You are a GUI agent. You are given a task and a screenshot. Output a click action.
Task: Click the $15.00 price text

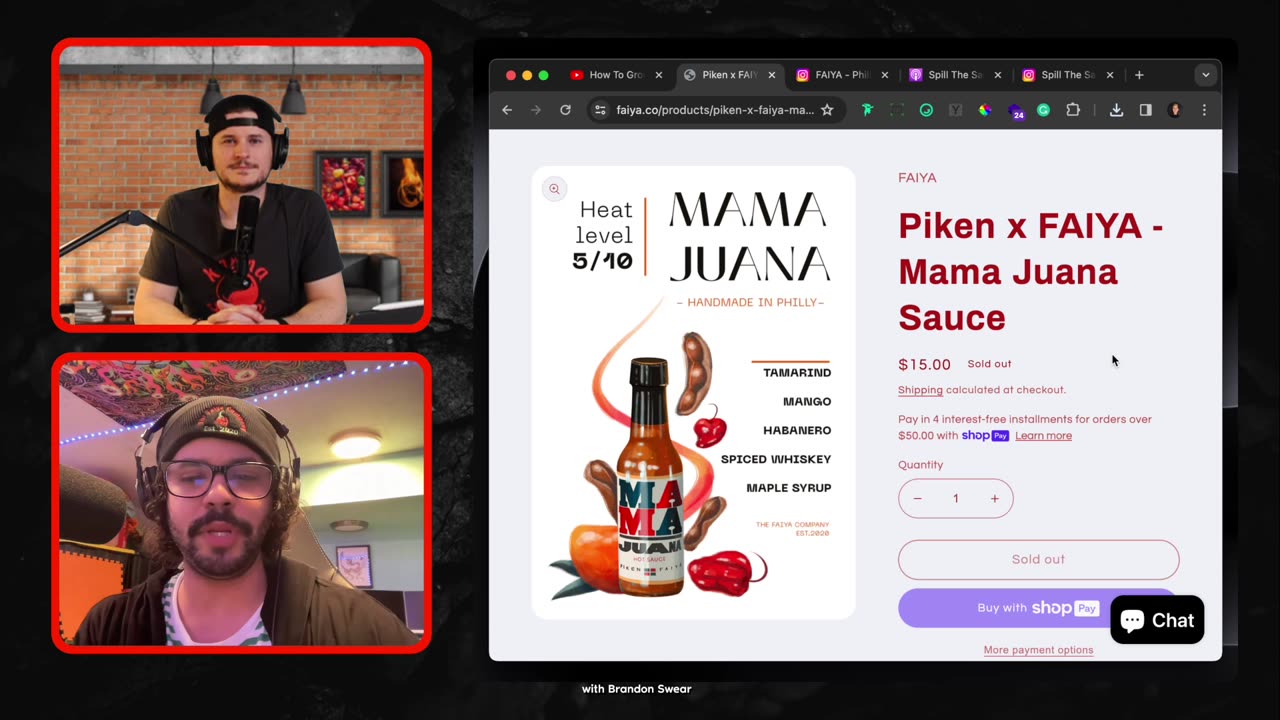[924, 364]
